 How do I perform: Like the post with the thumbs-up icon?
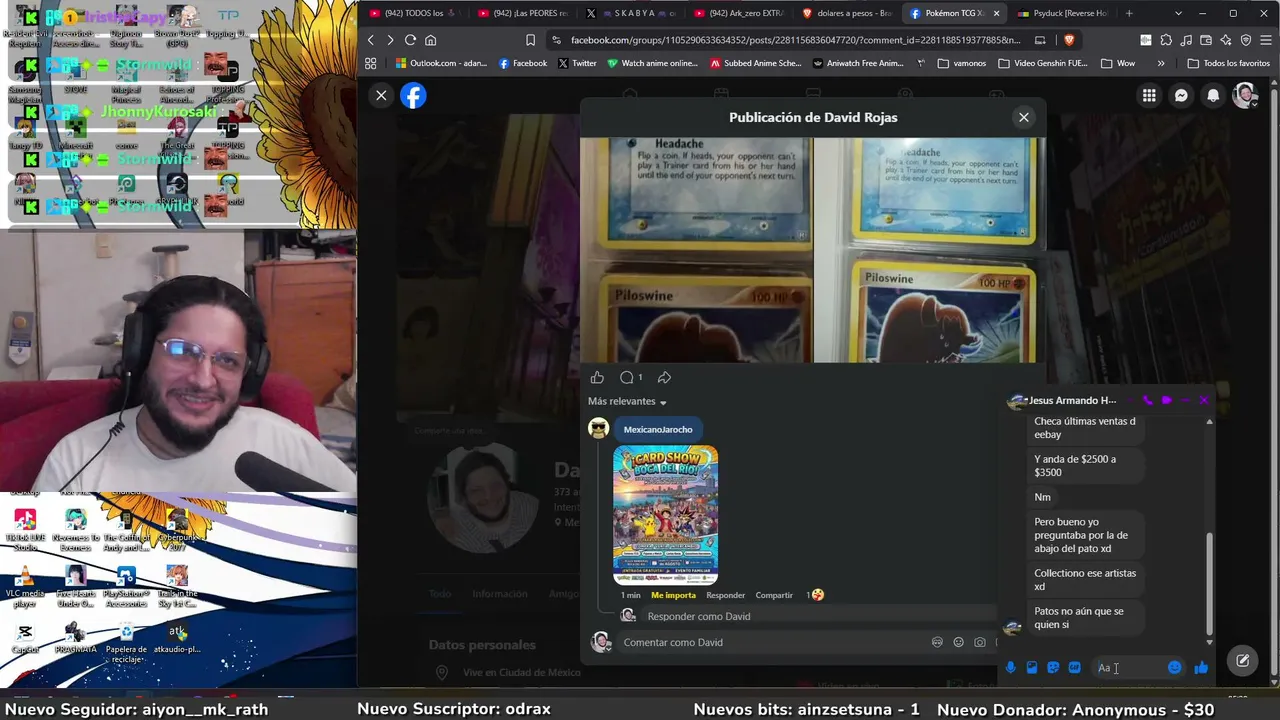tap(597, 377)
